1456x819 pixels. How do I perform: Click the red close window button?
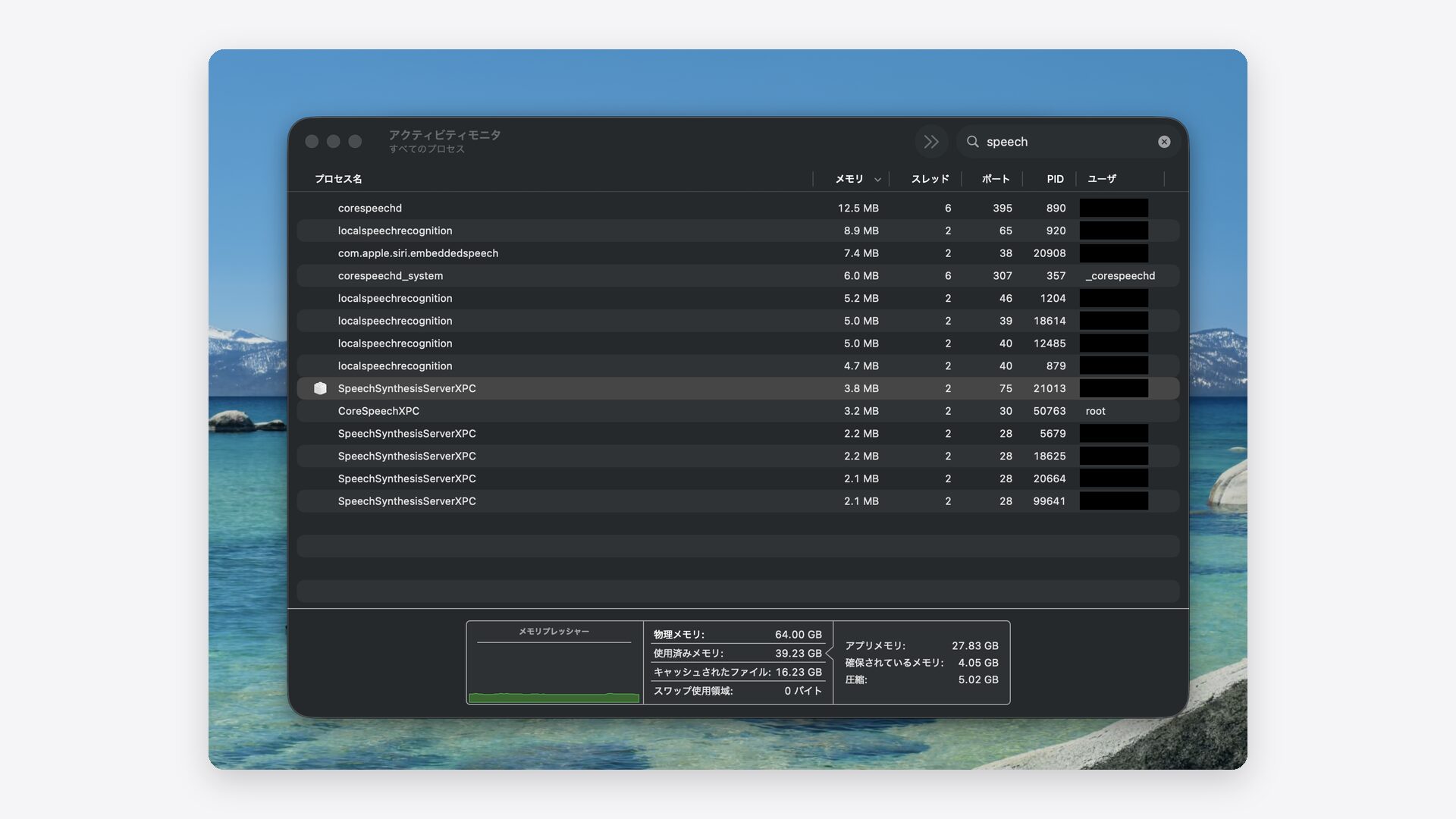tap(312, 142)
